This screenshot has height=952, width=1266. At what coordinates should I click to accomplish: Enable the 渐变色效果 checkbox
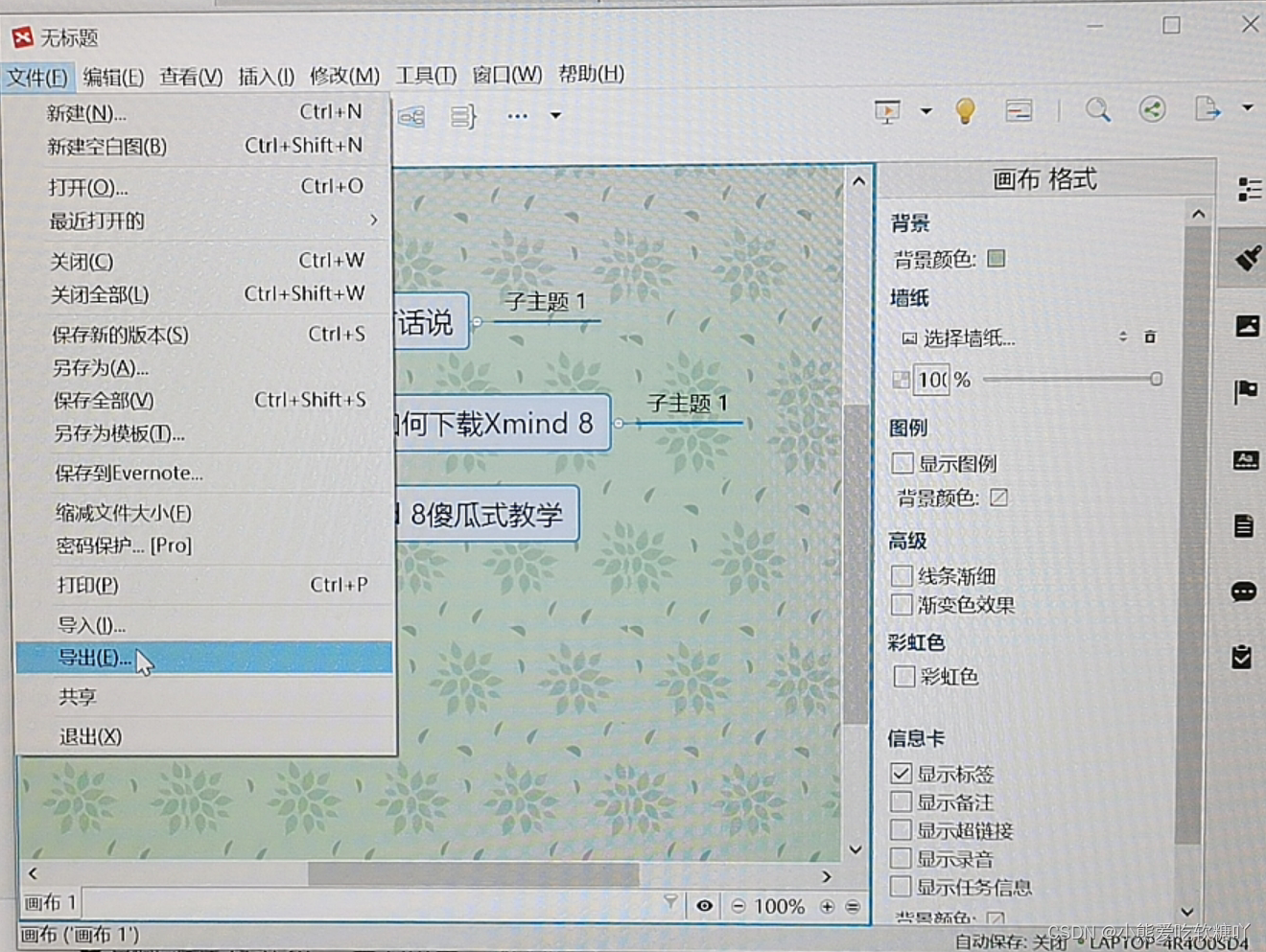point(902,604)
